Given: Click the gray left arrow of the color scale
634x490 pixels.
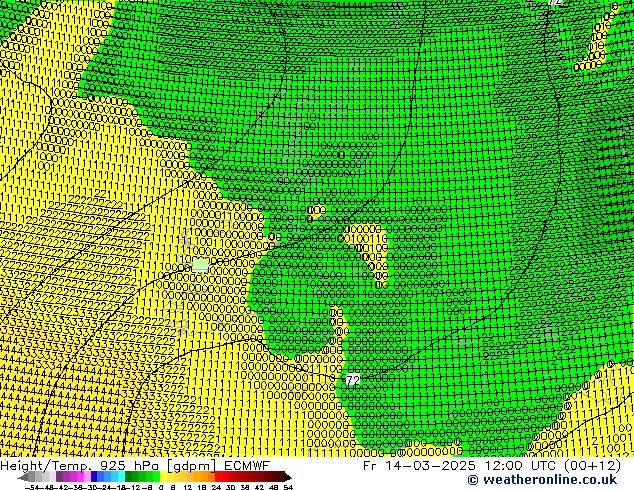Looking at the screenshot, I should click(23, 476).
